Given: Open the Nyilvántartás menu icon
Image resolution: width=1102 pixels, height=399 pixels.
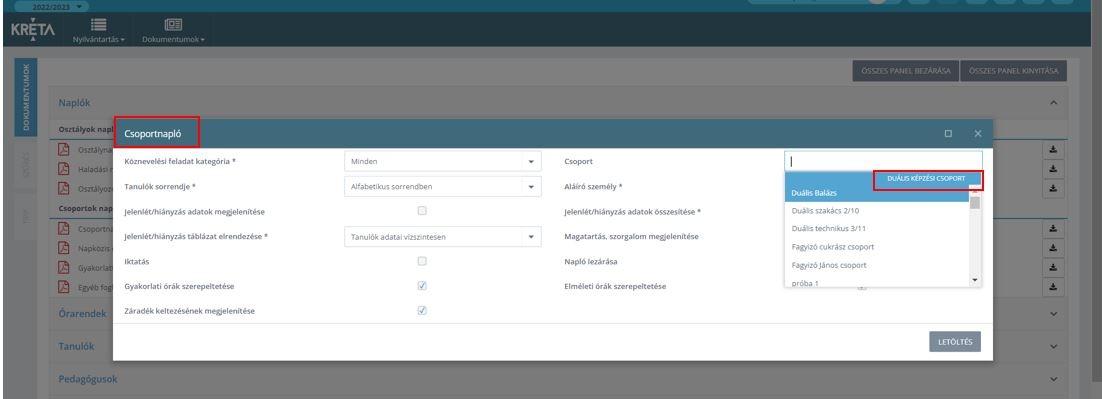Looking at the screenshot, I should (x=98, y=25).
